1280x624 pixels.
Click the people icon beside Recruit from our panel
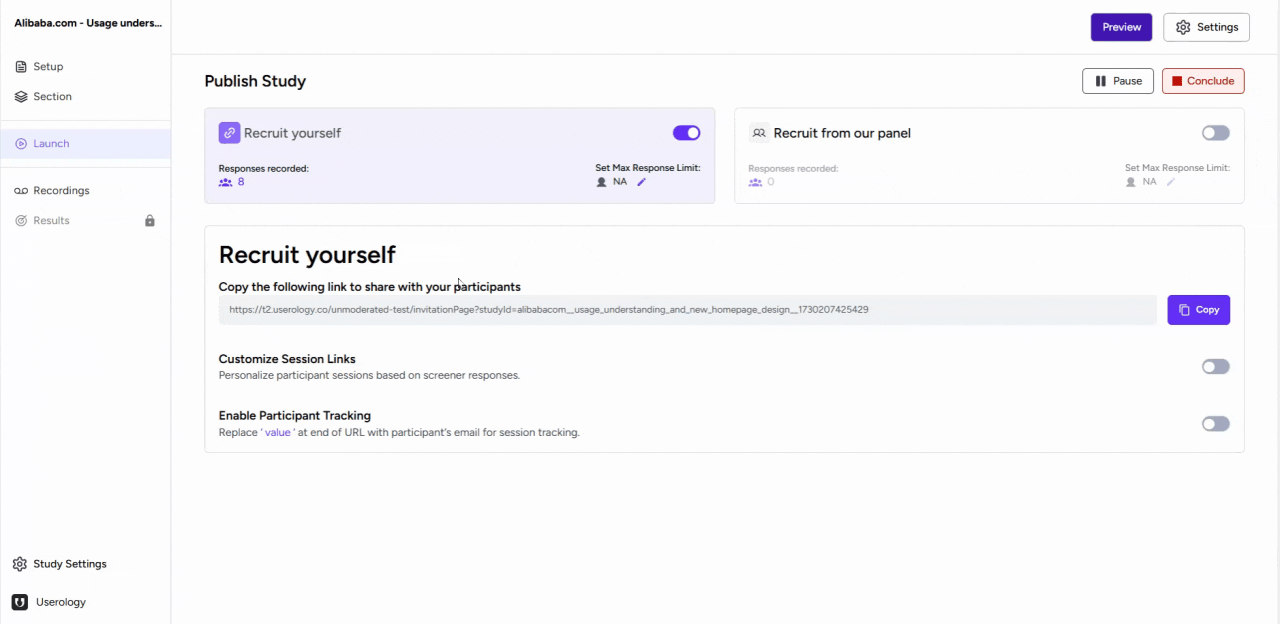[759, 133]
